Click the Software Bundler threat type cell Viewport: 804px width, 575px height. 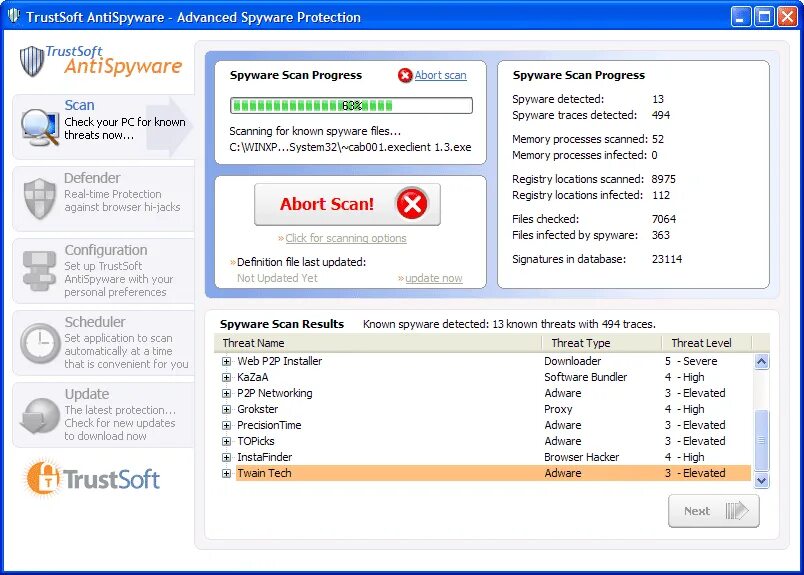pyautogui.click(x=586, y=377)
